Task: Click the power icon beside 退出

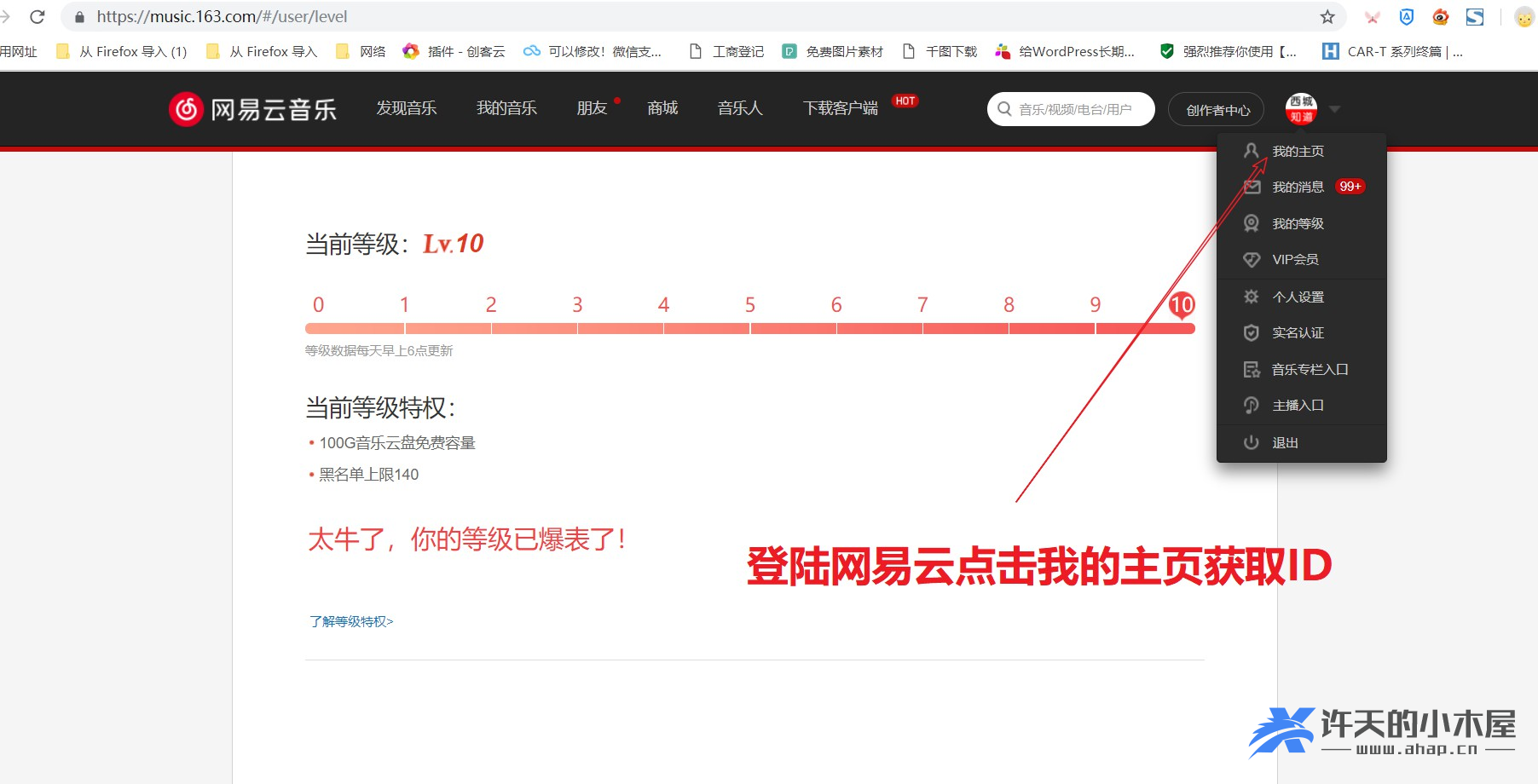Action: click(x=1251, y=442)
